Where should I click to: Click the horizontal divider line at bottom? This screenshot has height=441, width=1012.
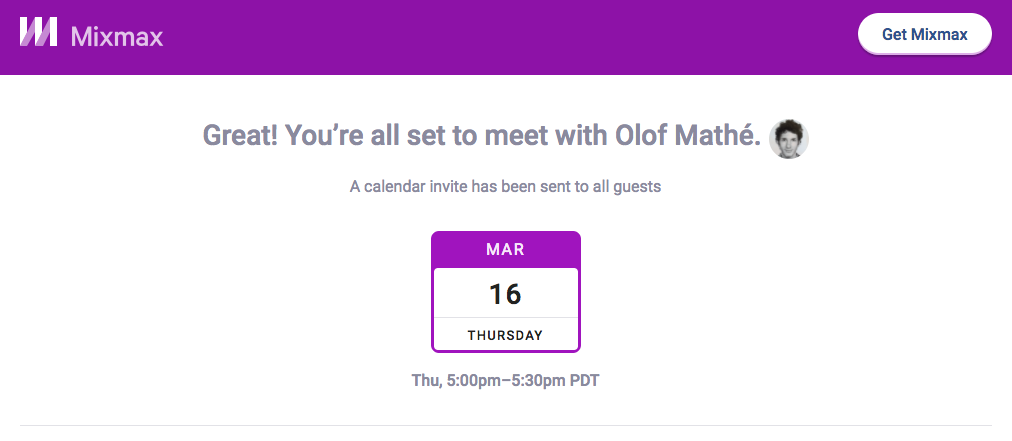coord(505,426)
